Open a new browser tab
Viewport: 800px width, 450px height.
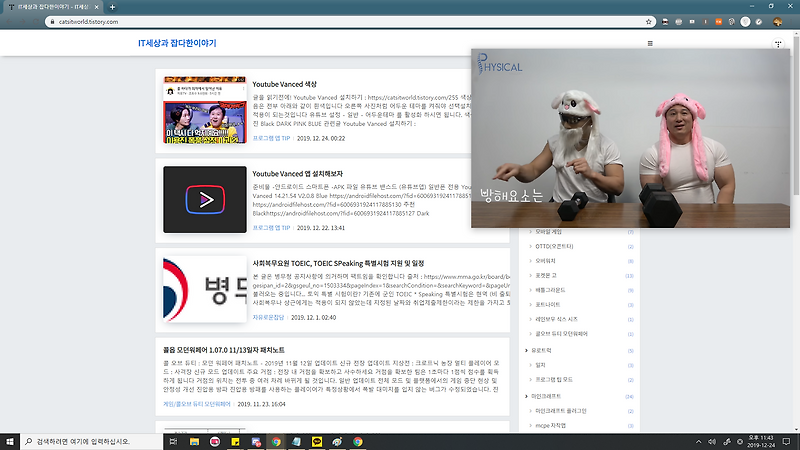point(112,7)
